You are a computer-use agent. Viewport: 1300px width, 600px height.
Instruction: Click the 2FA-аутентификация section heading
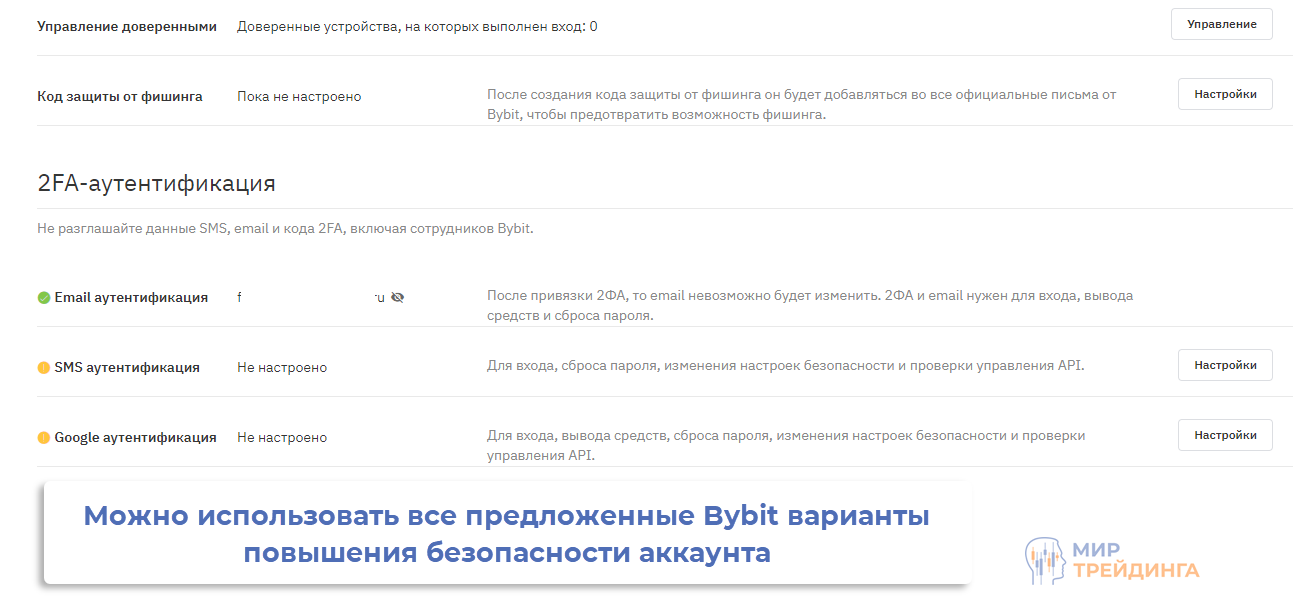tap(156, 184)
